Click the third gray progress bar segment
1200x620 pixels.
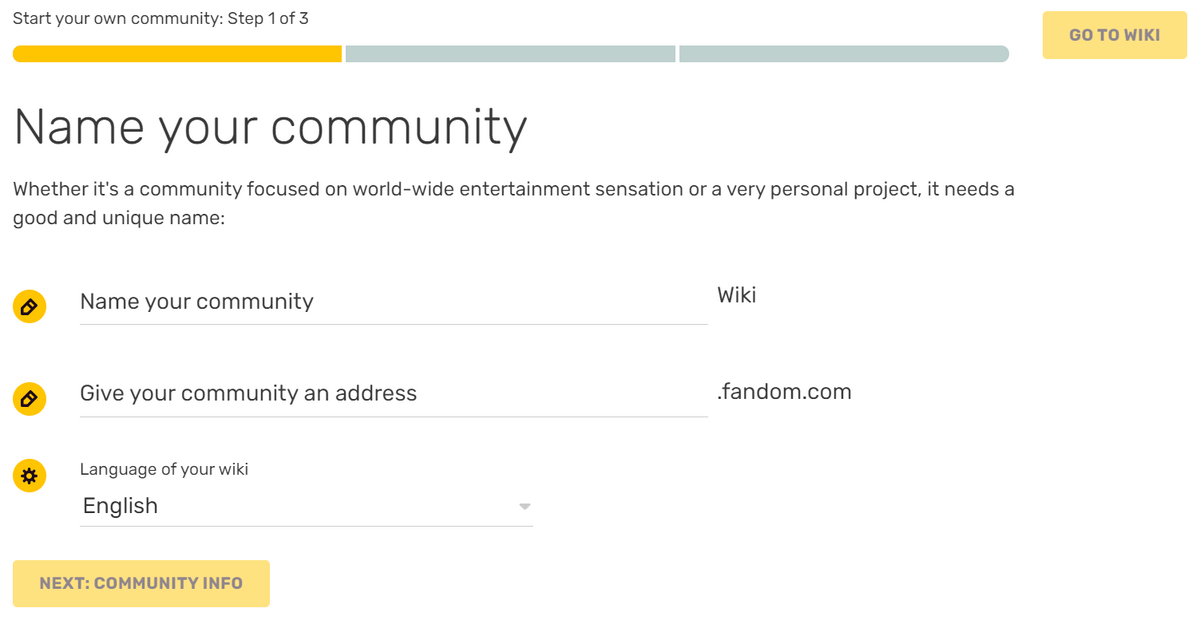[843, 54]
